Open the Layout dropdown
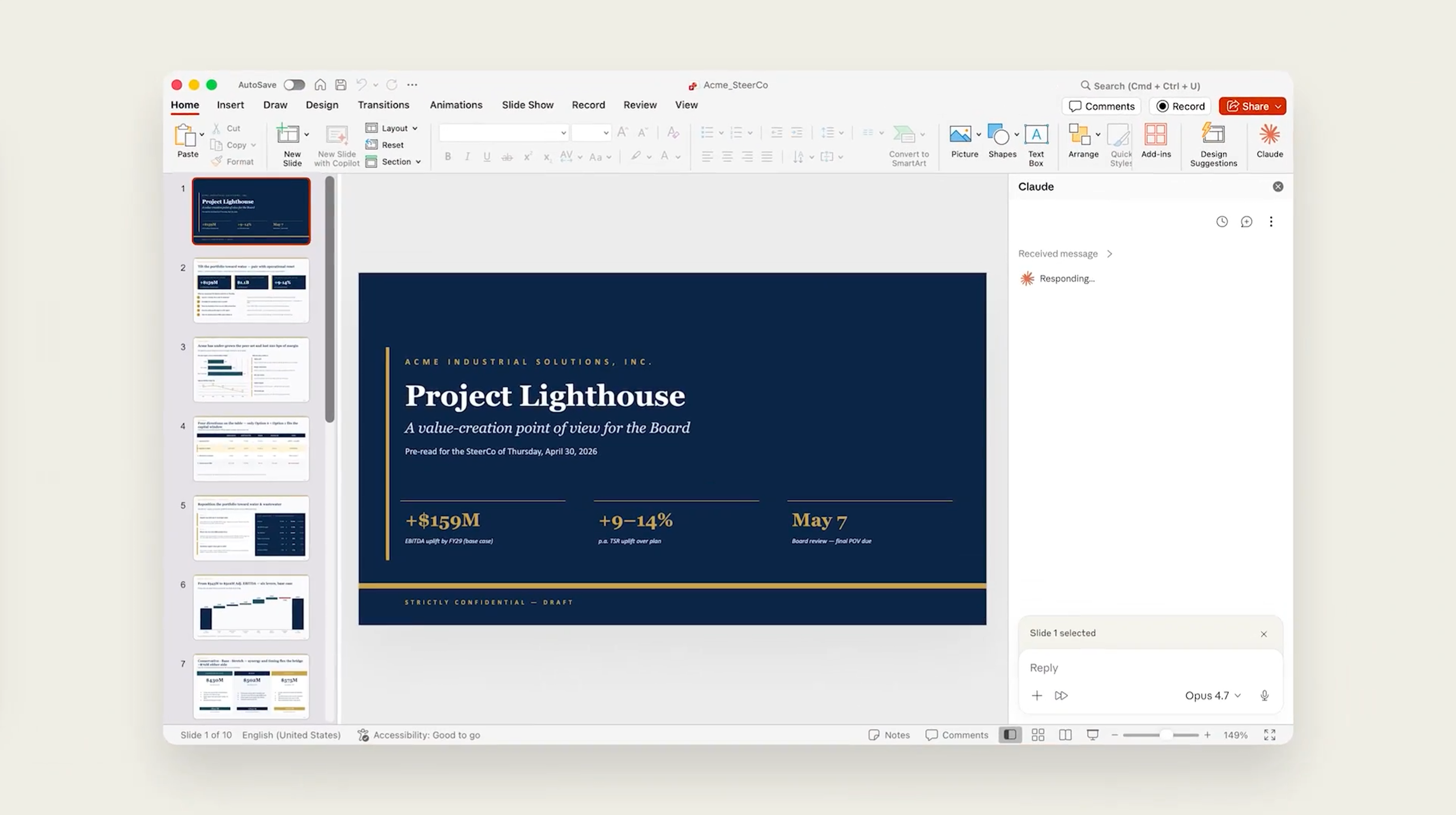 pyautogui.click(x=392, y=128)
